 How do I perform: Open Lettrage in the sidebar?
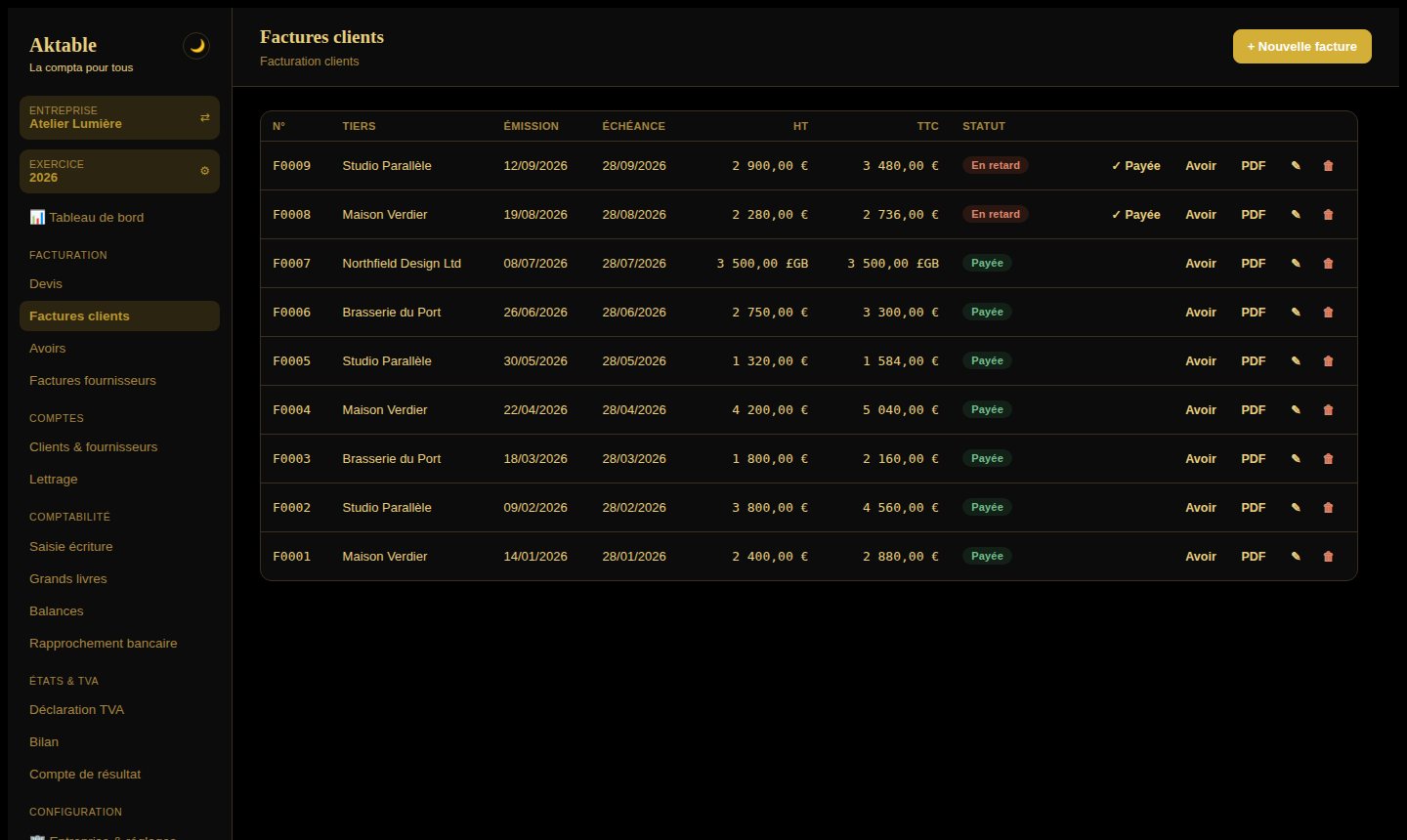119,479
